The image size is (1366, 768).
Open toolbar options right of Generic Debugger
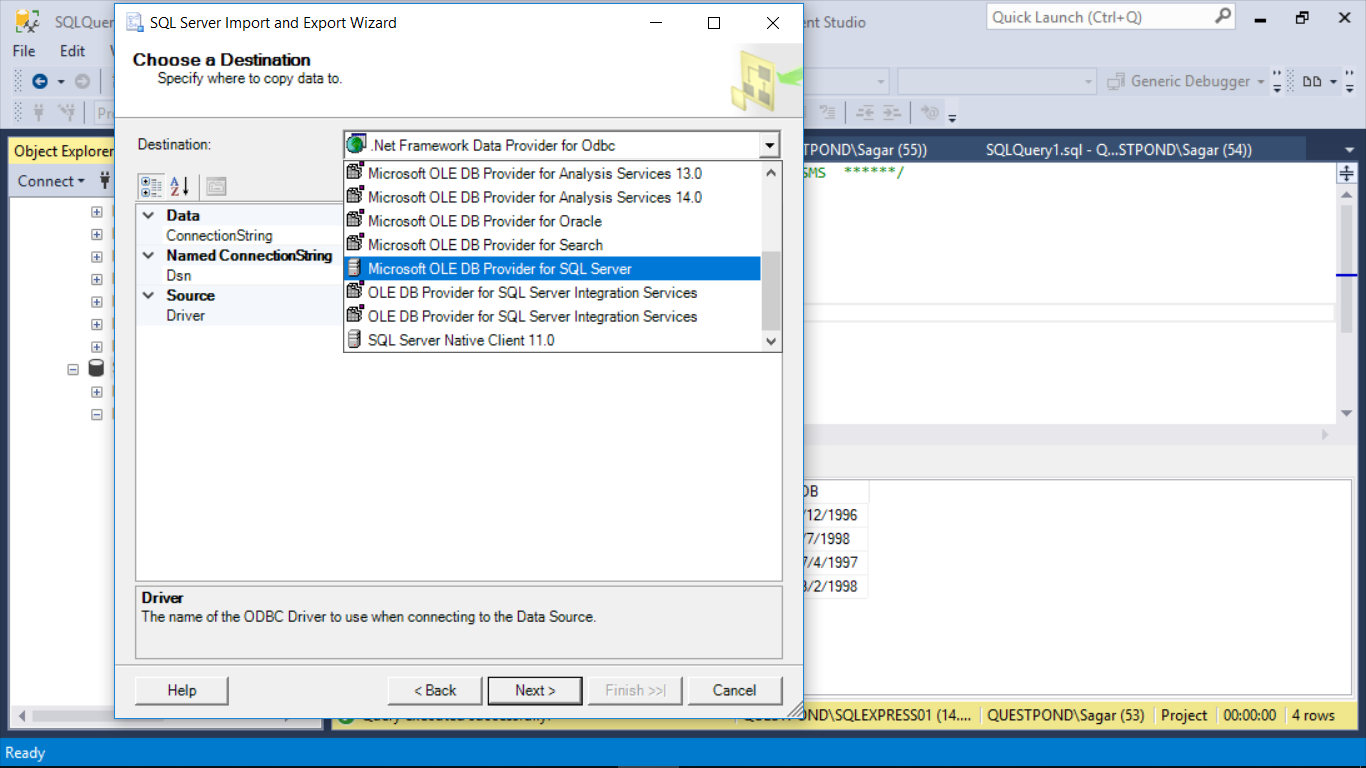click(1277, 84)
